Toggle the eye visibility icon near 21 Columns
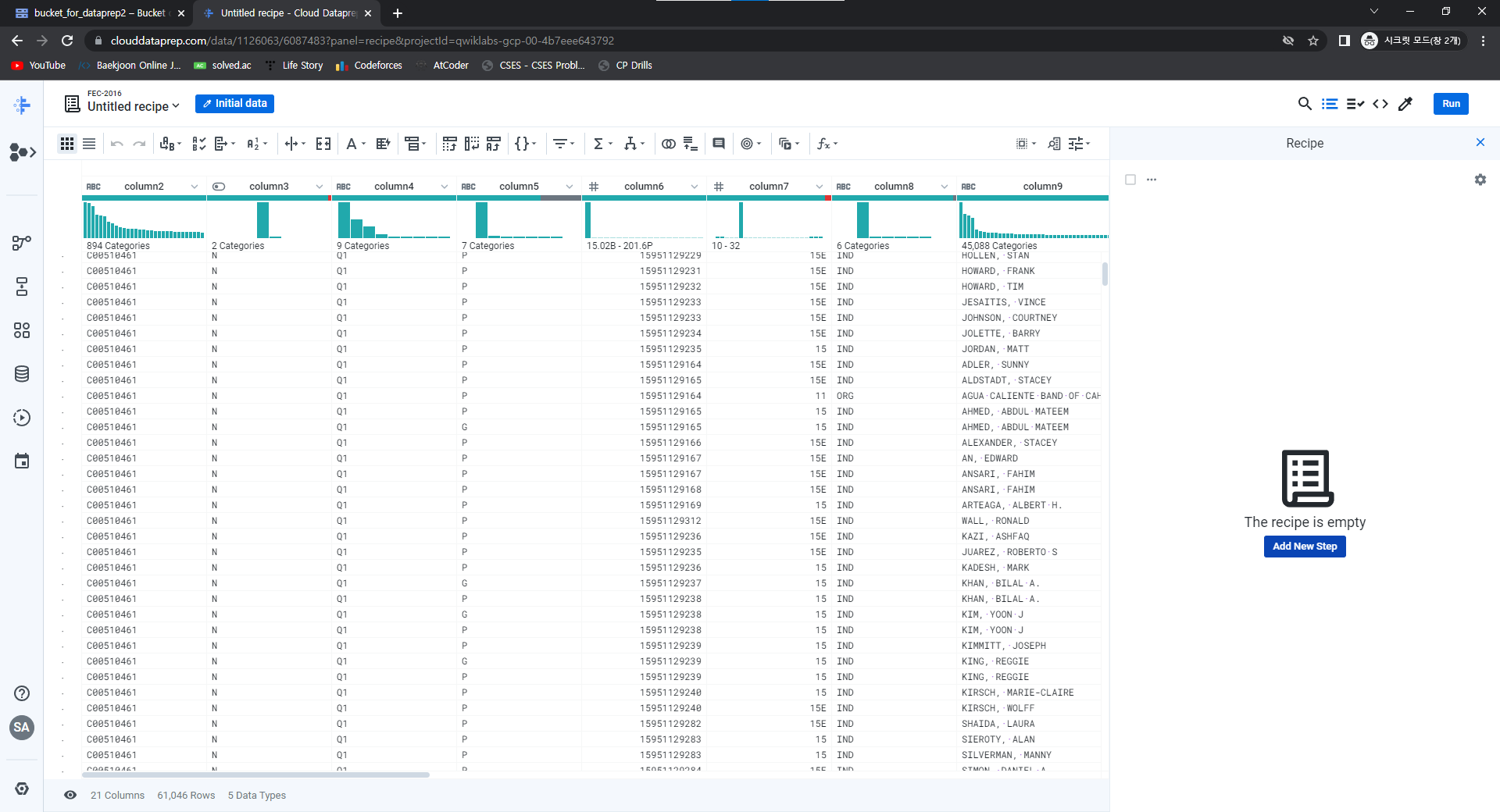The width and height of the screenshot is (1500, 812). click(70, 795)
